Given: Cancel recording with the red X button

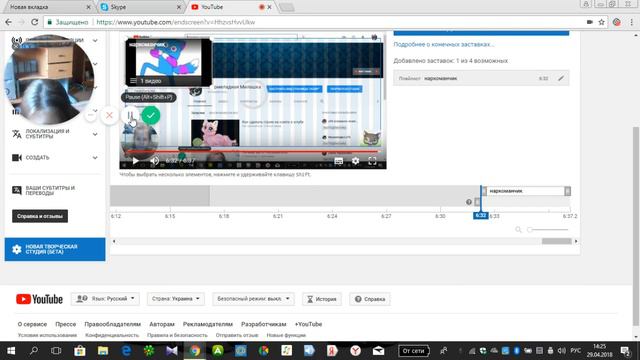Looking at the screenshot, I should point(109,116).
